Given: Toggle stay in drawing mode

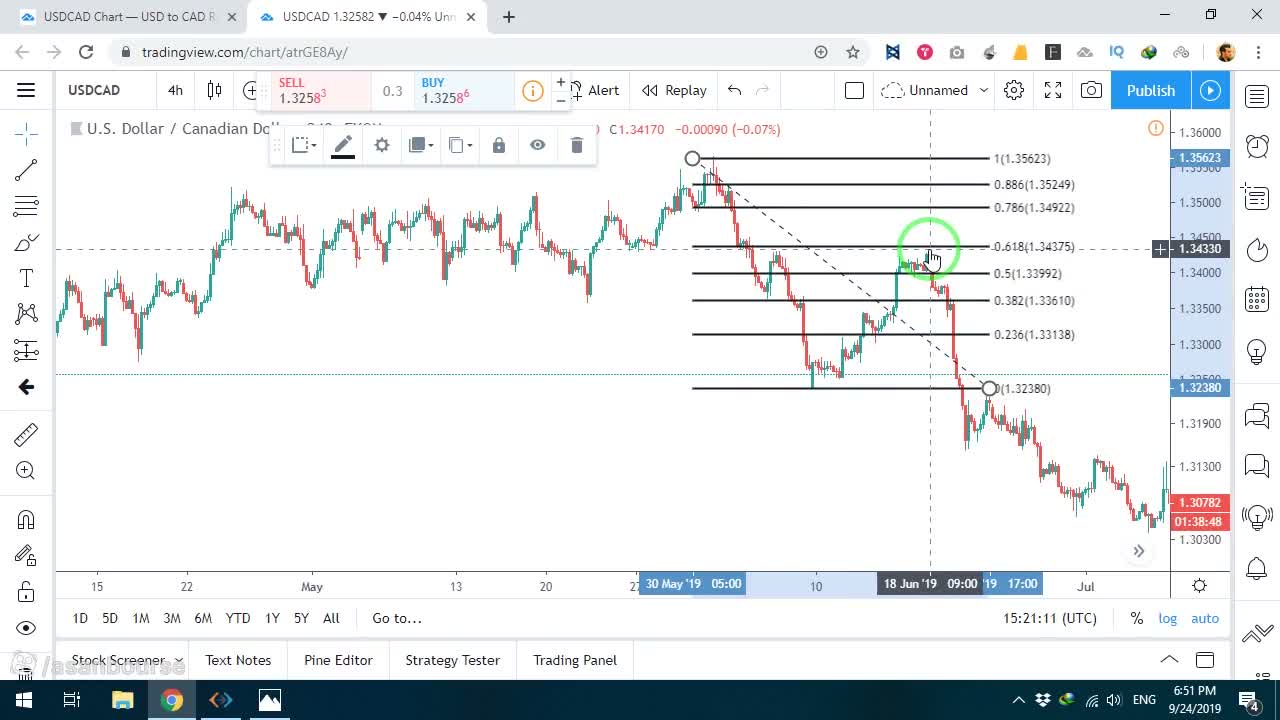Looking at the screenshot, I should 26,555.
